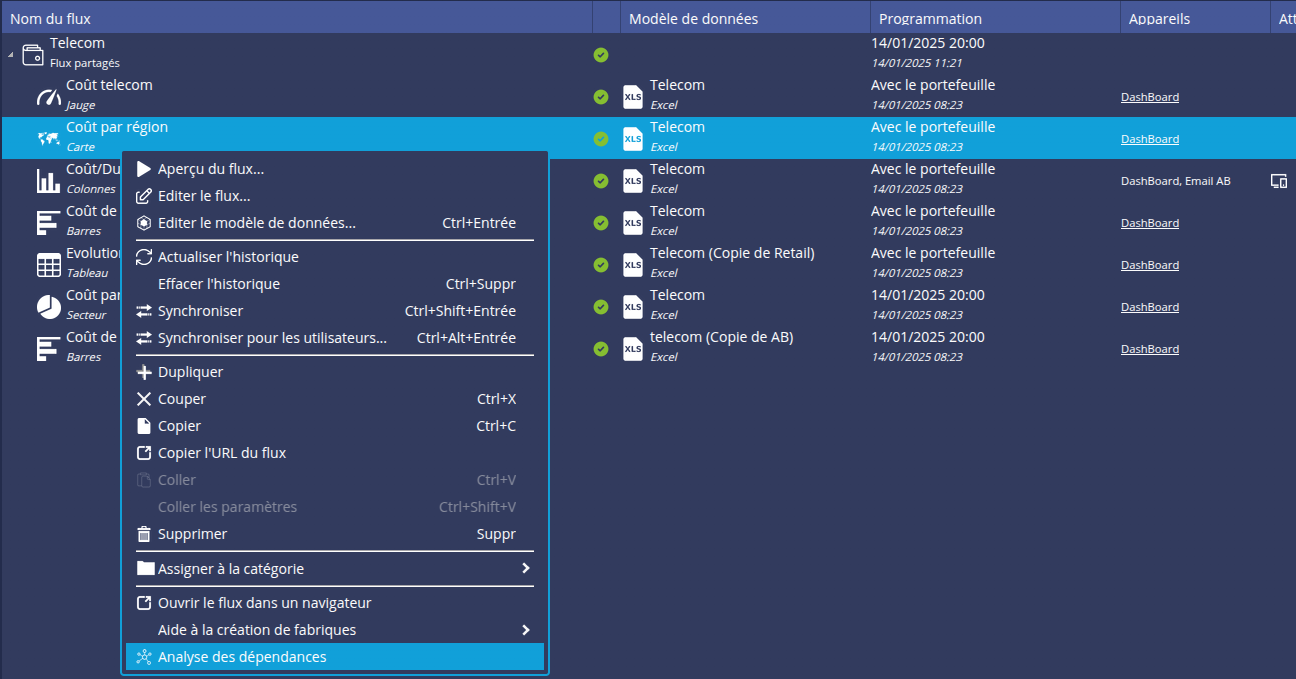
Task: Choose Synchroniser in the context menu
Action: point(200,311)
